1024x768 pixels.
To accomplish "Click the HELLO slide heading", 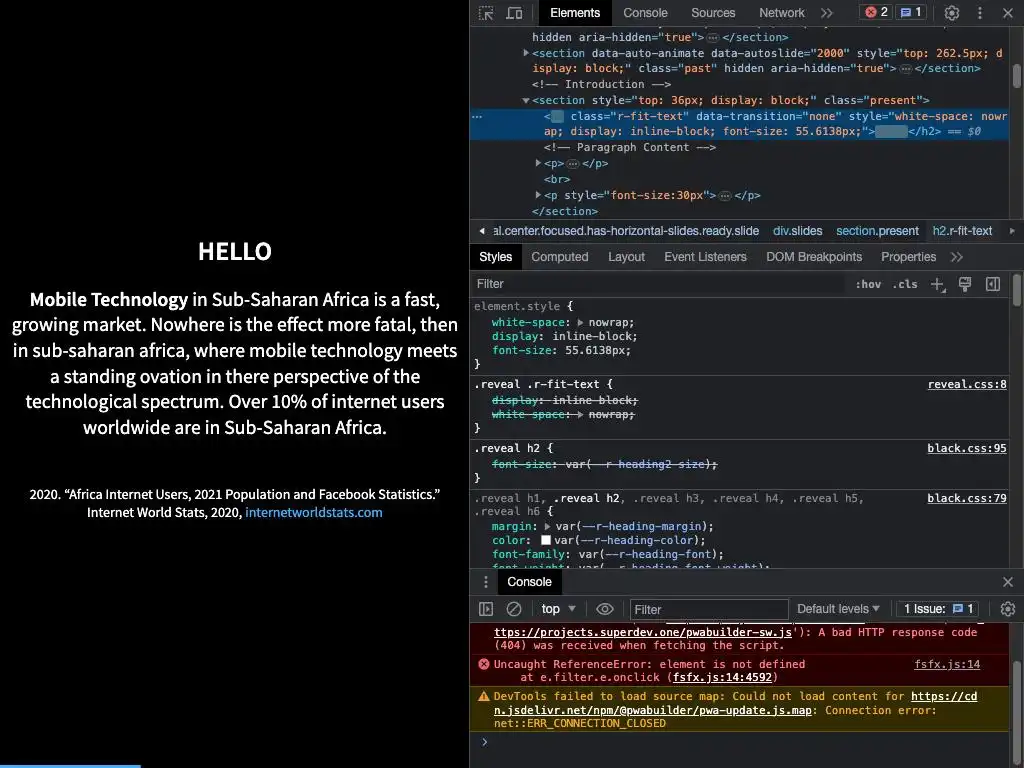I will [234, 251].
